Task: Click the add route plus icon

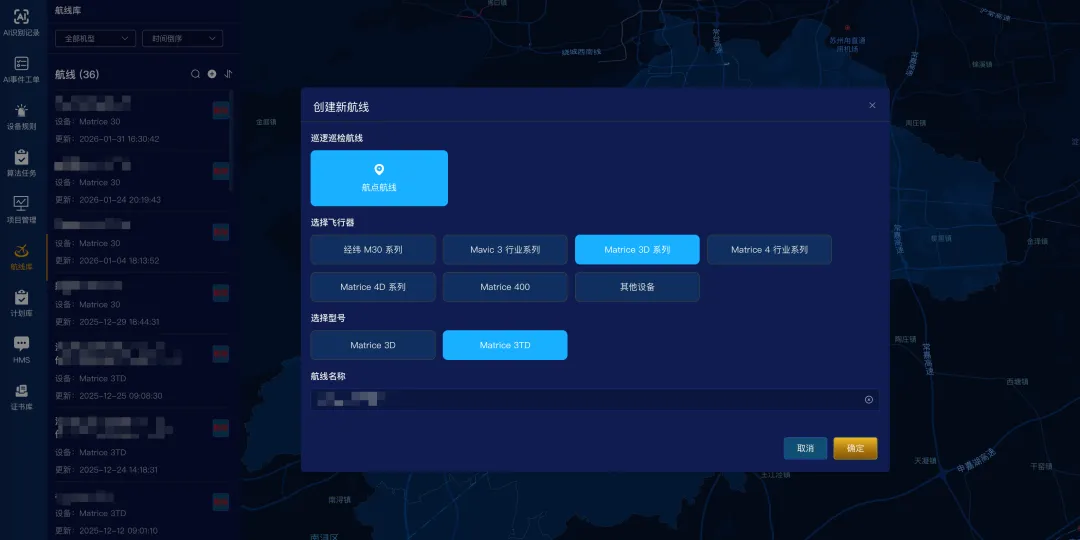Action: 212,74
